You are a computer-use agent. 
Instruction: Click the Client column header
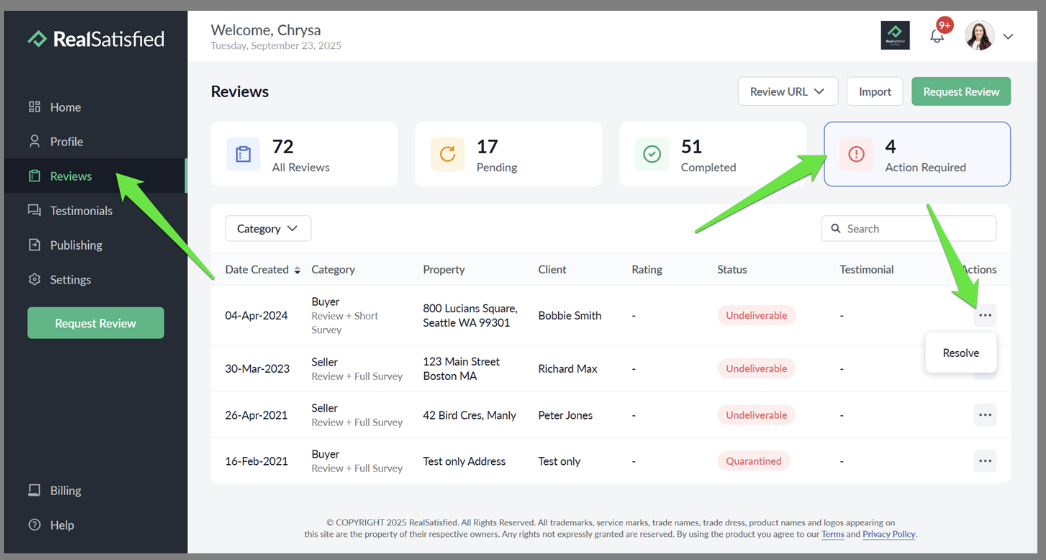pos(552,270)
